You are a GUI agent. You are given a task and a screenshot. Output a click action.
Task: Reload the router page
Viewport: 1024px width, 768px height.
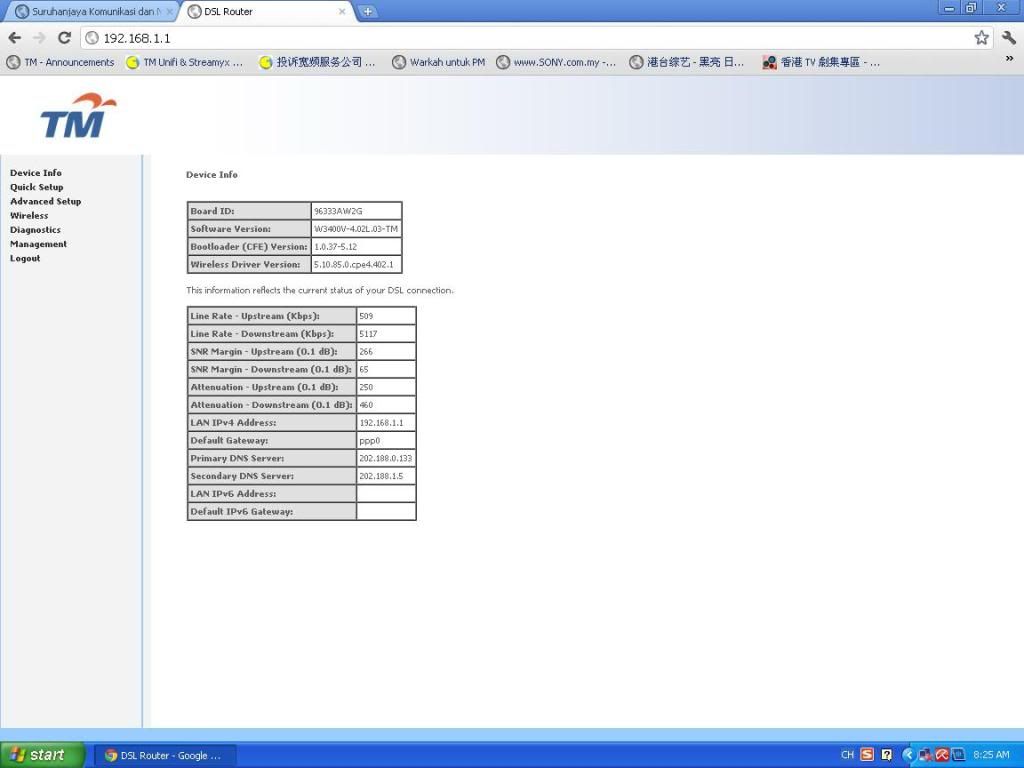coord(64,38)
